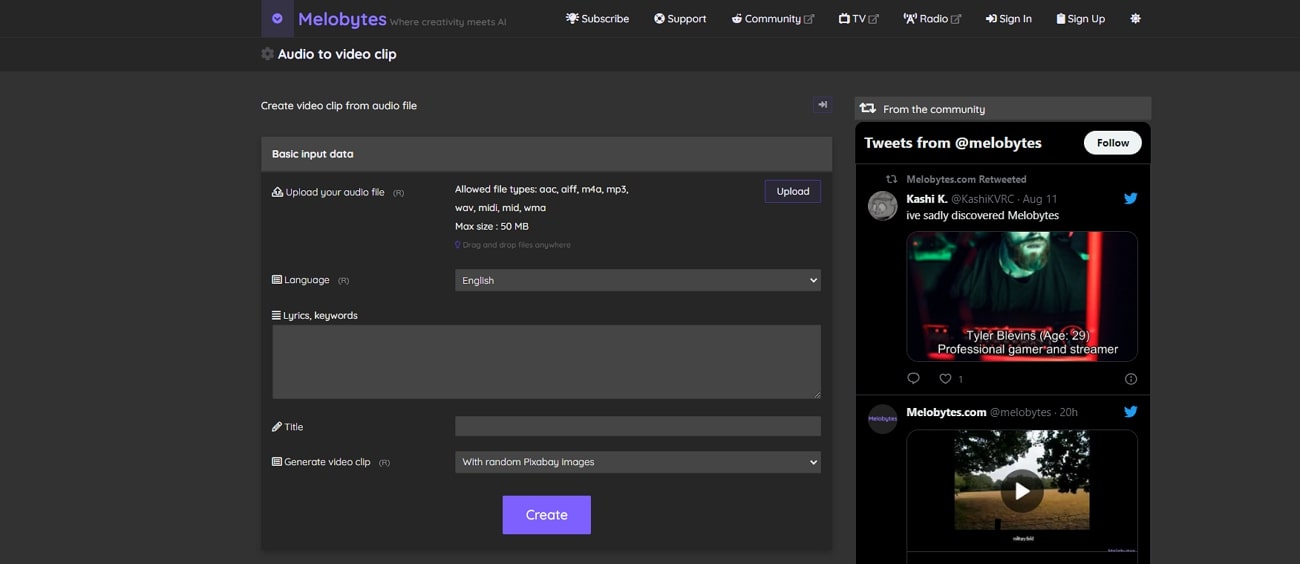Click the Drag and drop files anywhere hint

click(516, 245)
